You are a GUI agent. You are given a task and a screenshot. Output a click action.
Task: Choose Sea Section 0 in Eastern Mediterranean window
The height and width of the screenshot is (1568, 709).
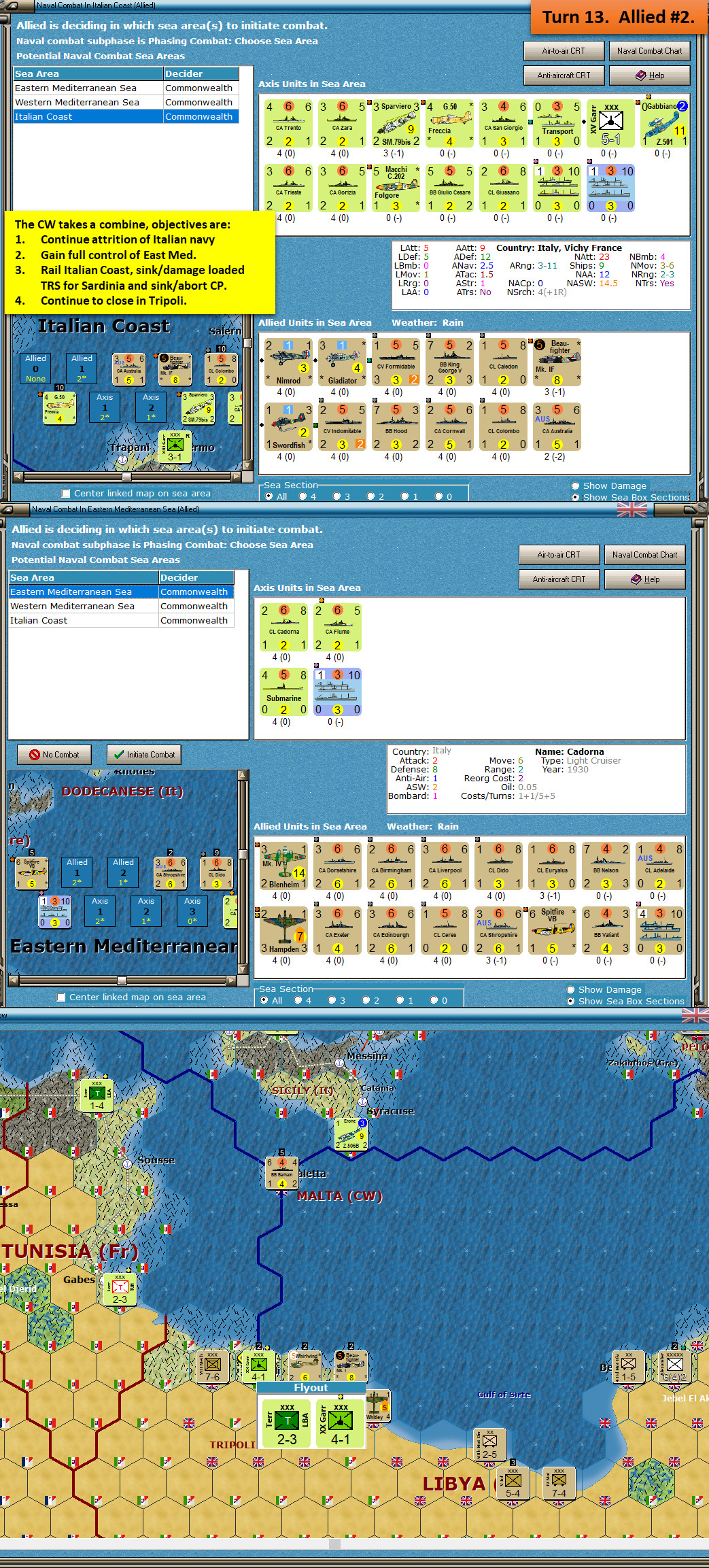pos(434,1000)
